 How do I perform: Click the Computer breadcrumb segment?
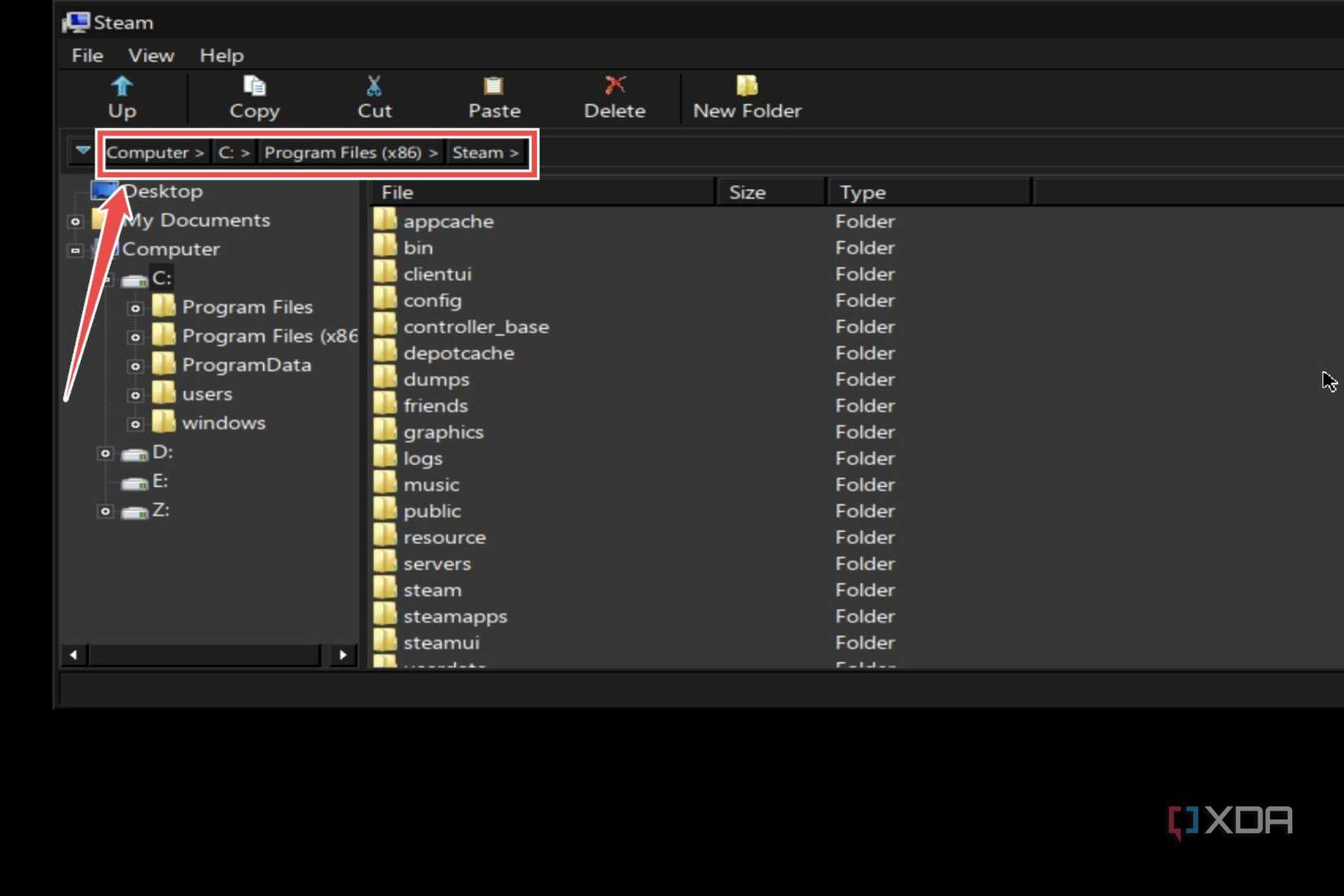155,152
